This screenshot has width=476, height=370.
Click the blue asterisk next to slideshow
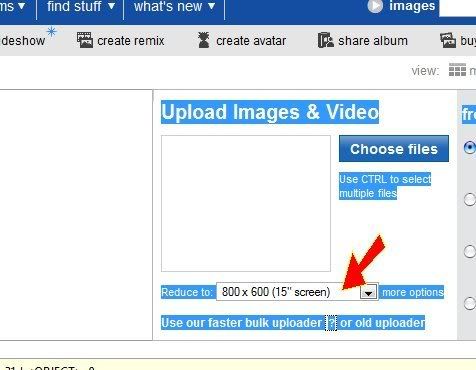[51, 32]
